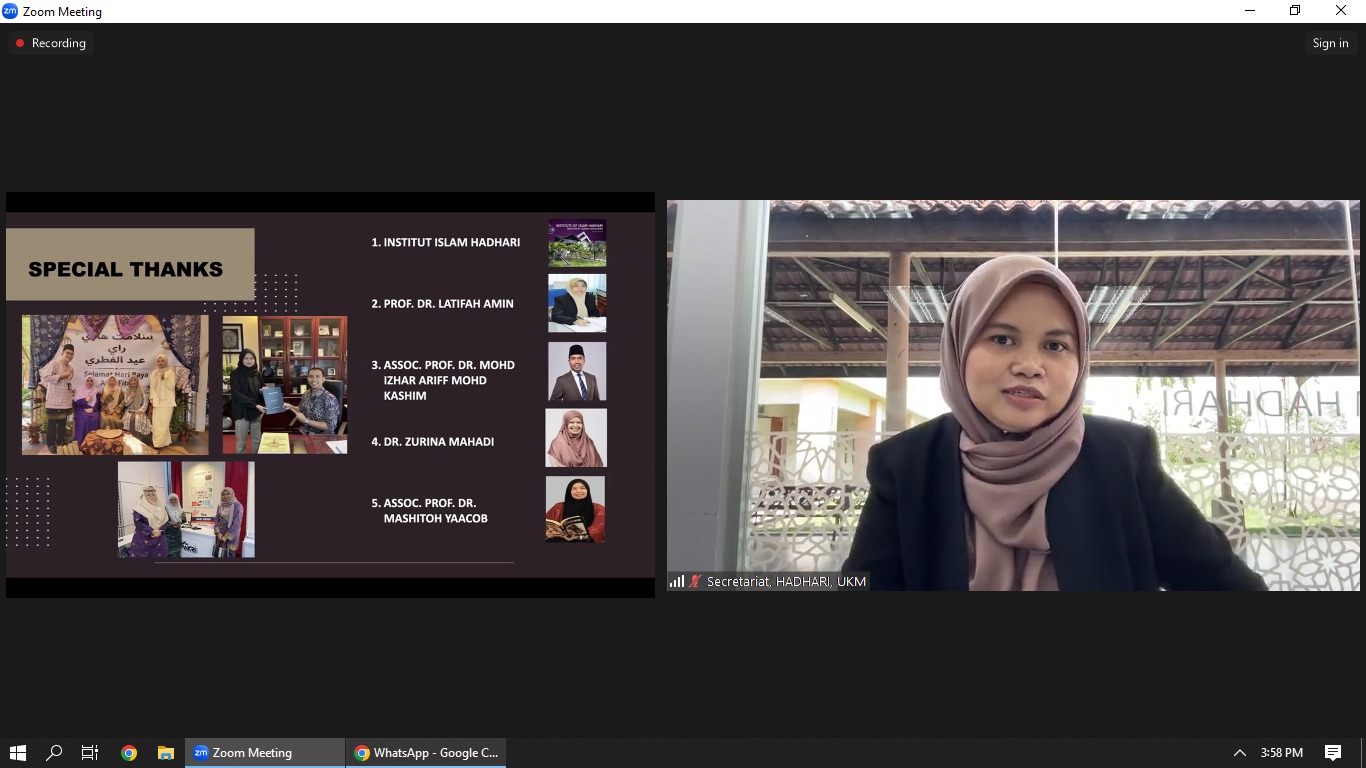Click the Sign in button

(x=1330, y=43)
